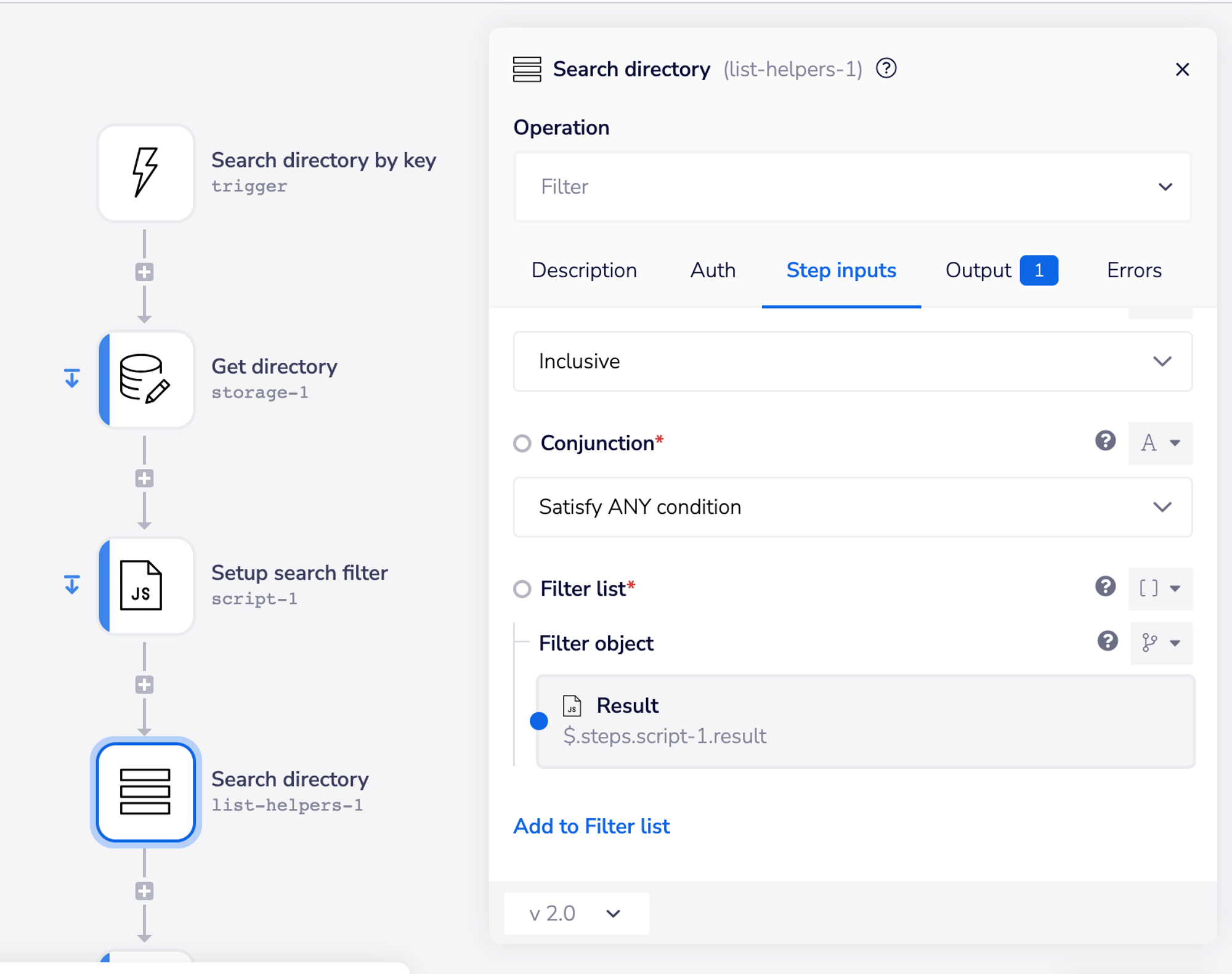Click the blue connector dot beside Result

point(539,721)
